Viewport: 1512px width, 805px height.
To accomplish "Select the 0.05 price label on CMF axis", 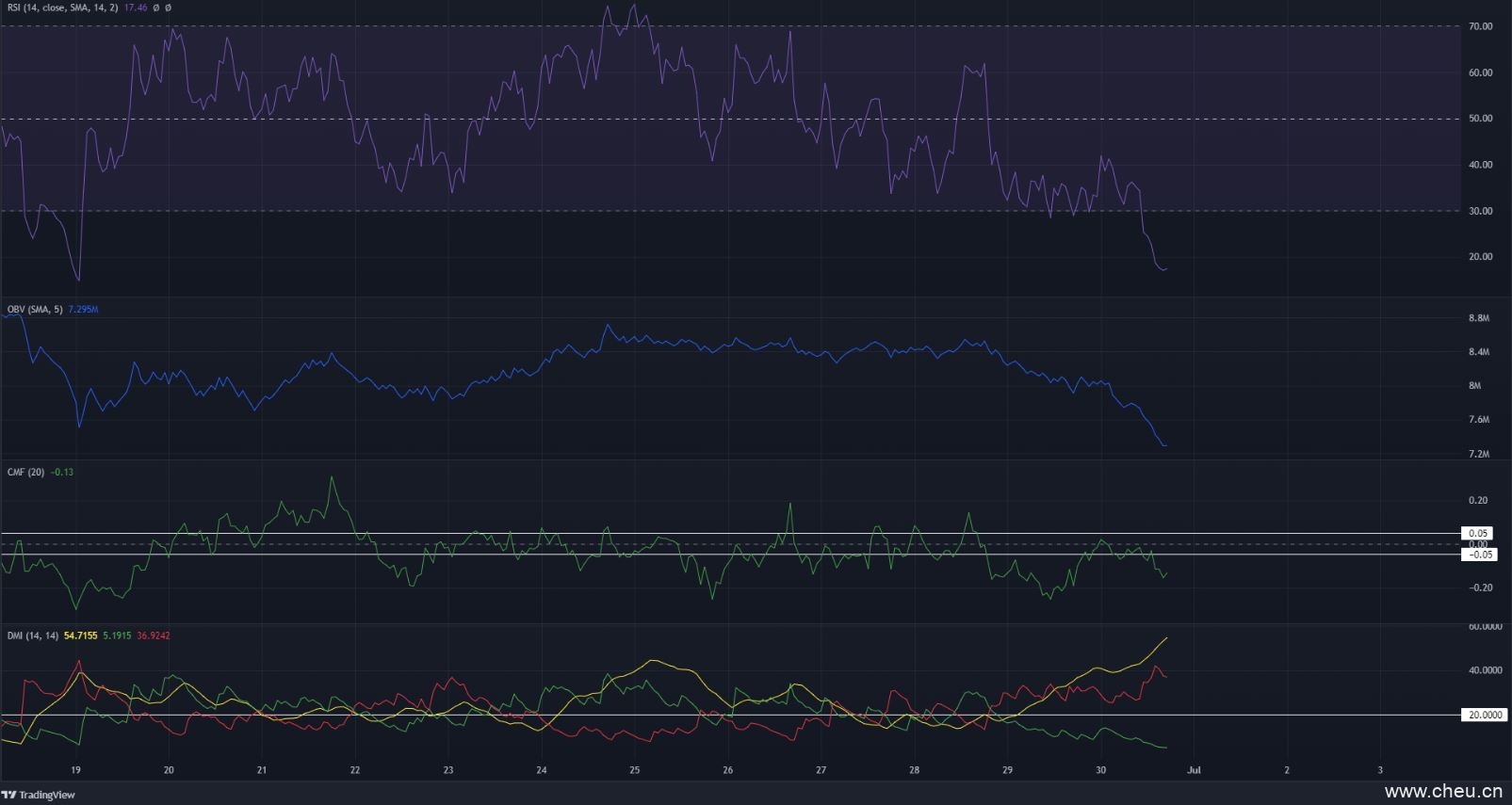I will click(x=1478, y=533).
